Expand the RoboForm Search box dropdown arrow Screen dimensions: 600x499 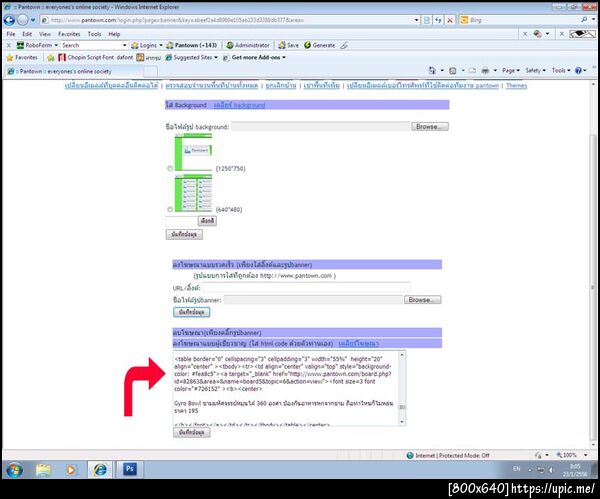pyautogui.click(x=124, y=45)
